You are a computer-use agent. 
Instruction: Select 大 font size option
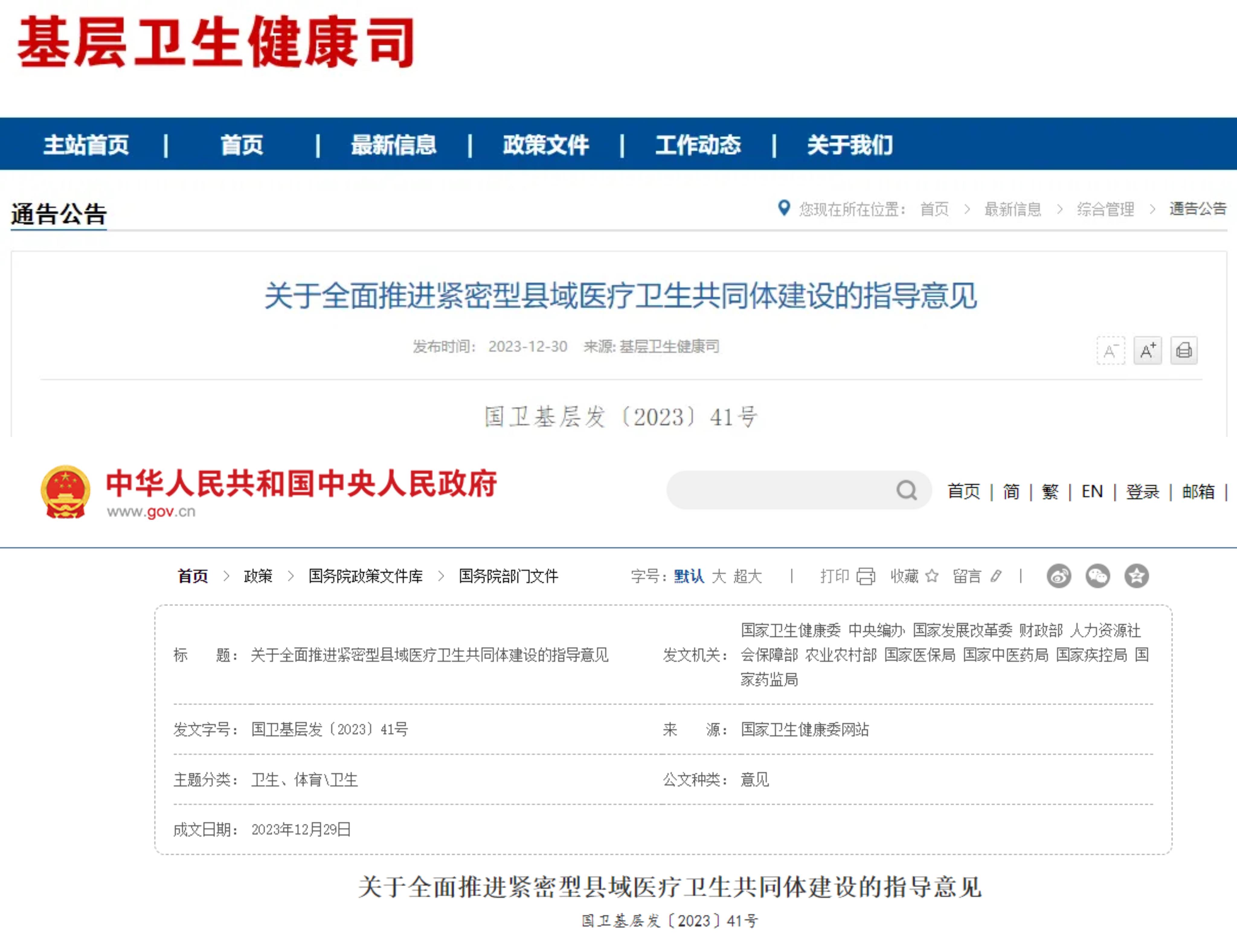pos(719,576)
